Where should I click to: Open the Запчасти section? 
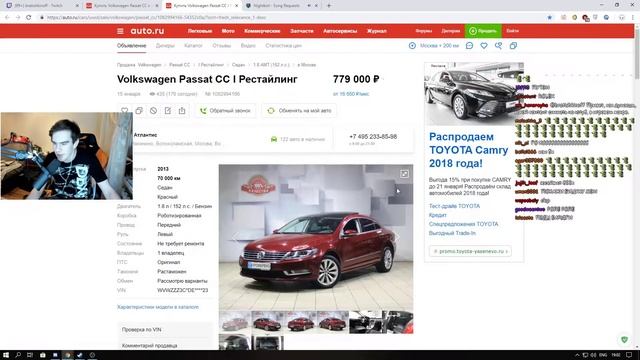tap(302, 31)
